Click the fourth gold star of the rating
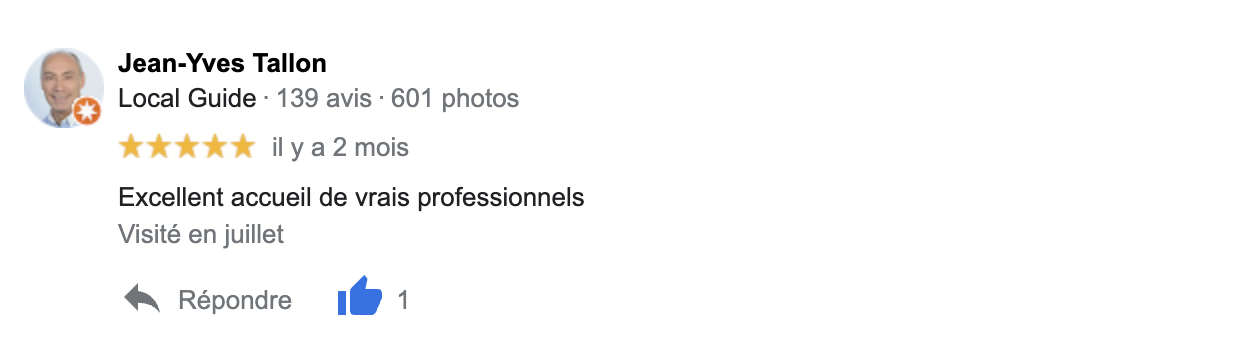 point(215,148)
